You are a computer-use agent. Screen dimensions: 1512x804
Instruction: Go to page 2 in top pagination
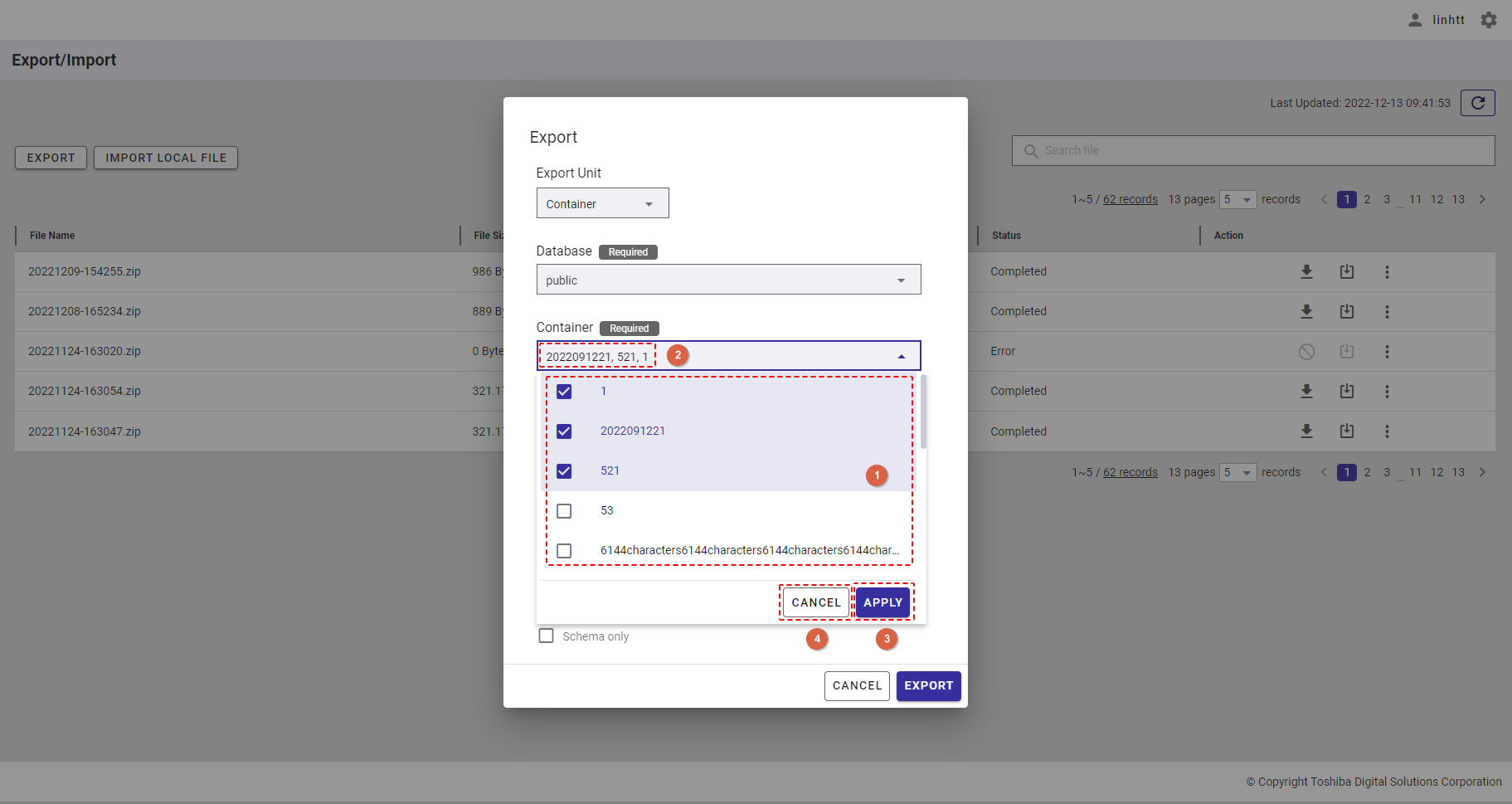click(1367, 200)
